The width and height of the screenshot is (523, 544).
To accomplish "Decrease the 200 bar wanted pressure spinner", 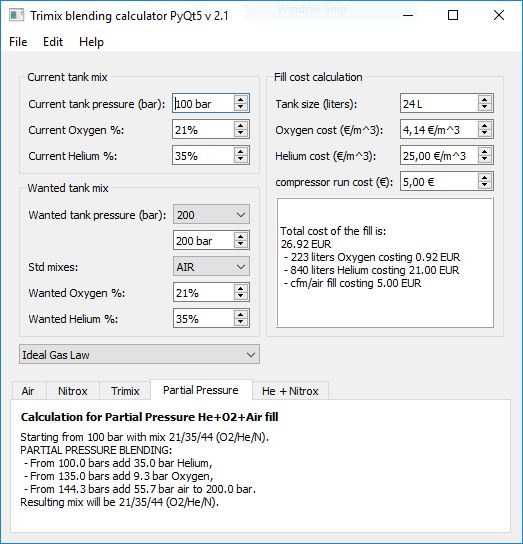I will pyautogui.click(x=241, y=244).
